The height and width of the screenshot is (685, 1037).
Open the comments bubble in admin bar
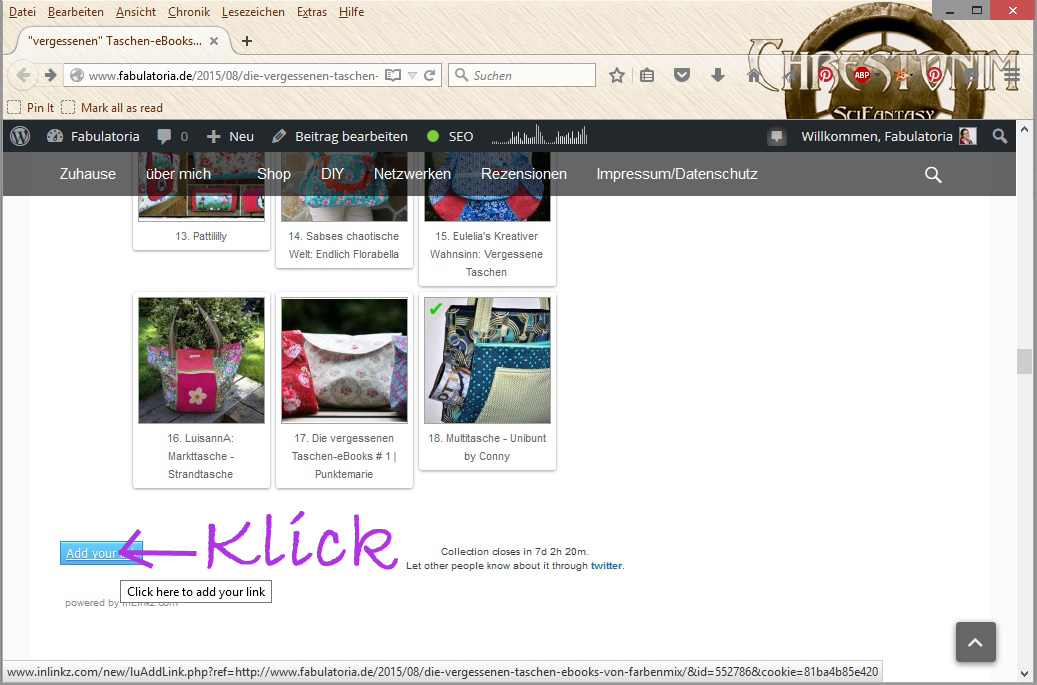click(x=172, y=136)
